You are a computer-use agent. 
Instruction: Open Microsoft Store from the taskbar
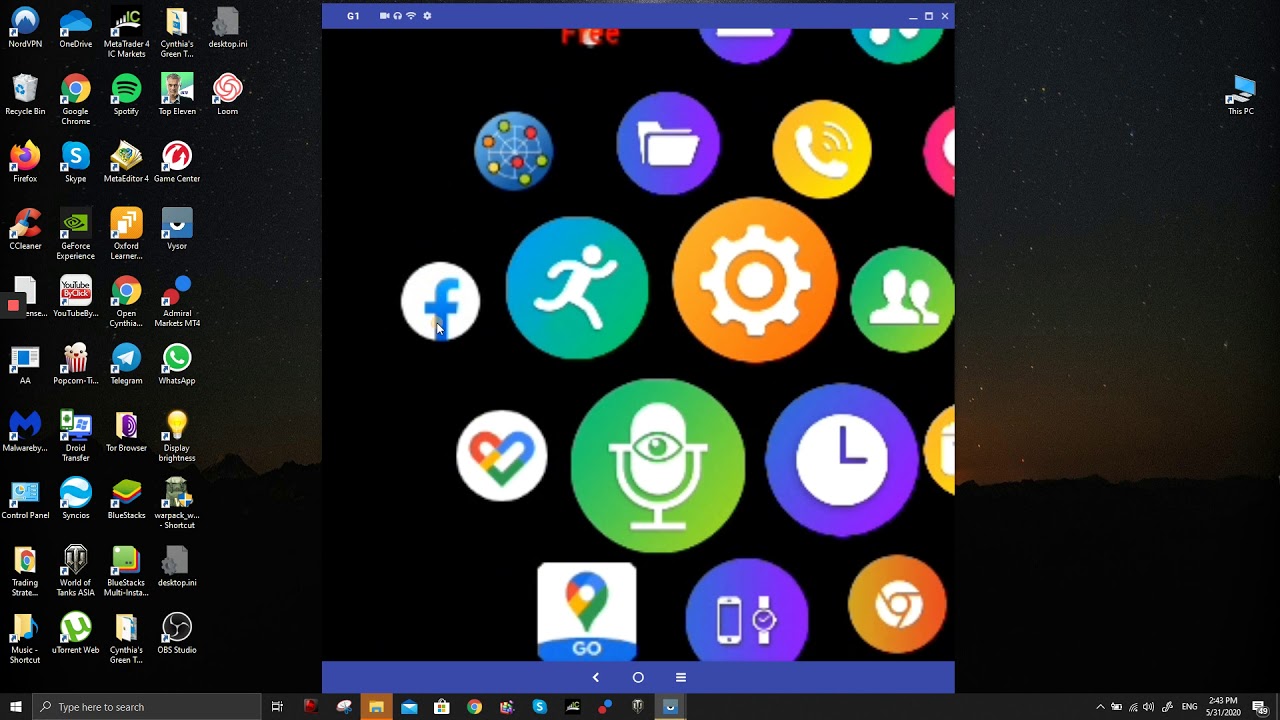(442, 707)
